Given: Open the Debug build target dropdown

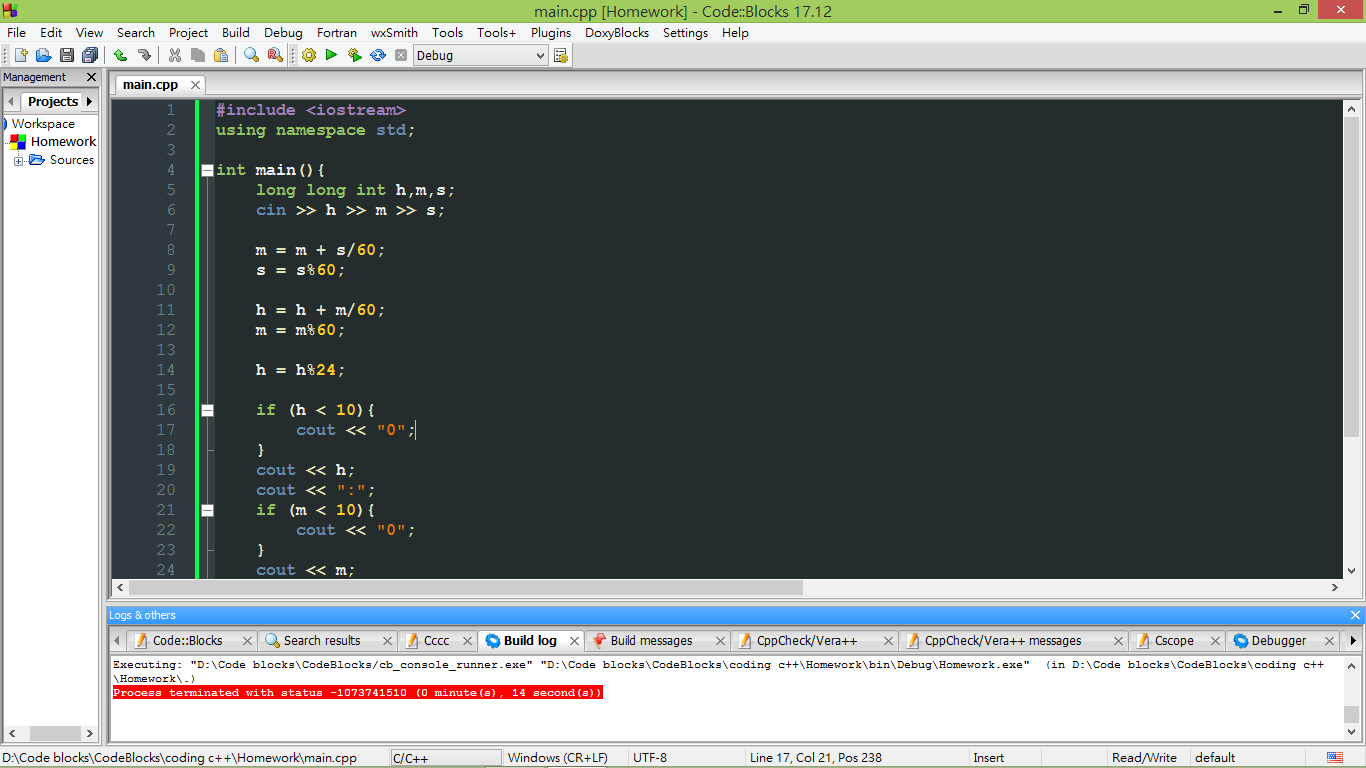Looking at the screenshot, I should [x=481, y=55].
